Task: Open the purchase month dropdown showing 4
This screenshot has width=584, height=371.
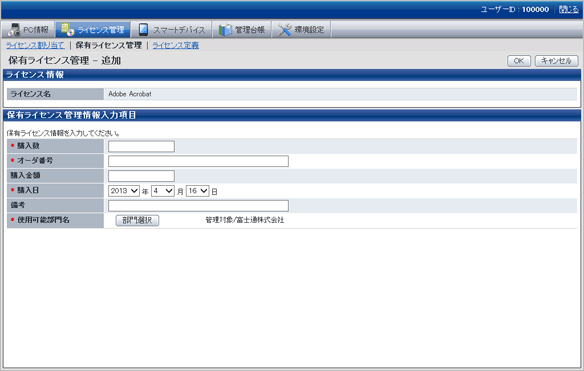Action: (163, 191)
